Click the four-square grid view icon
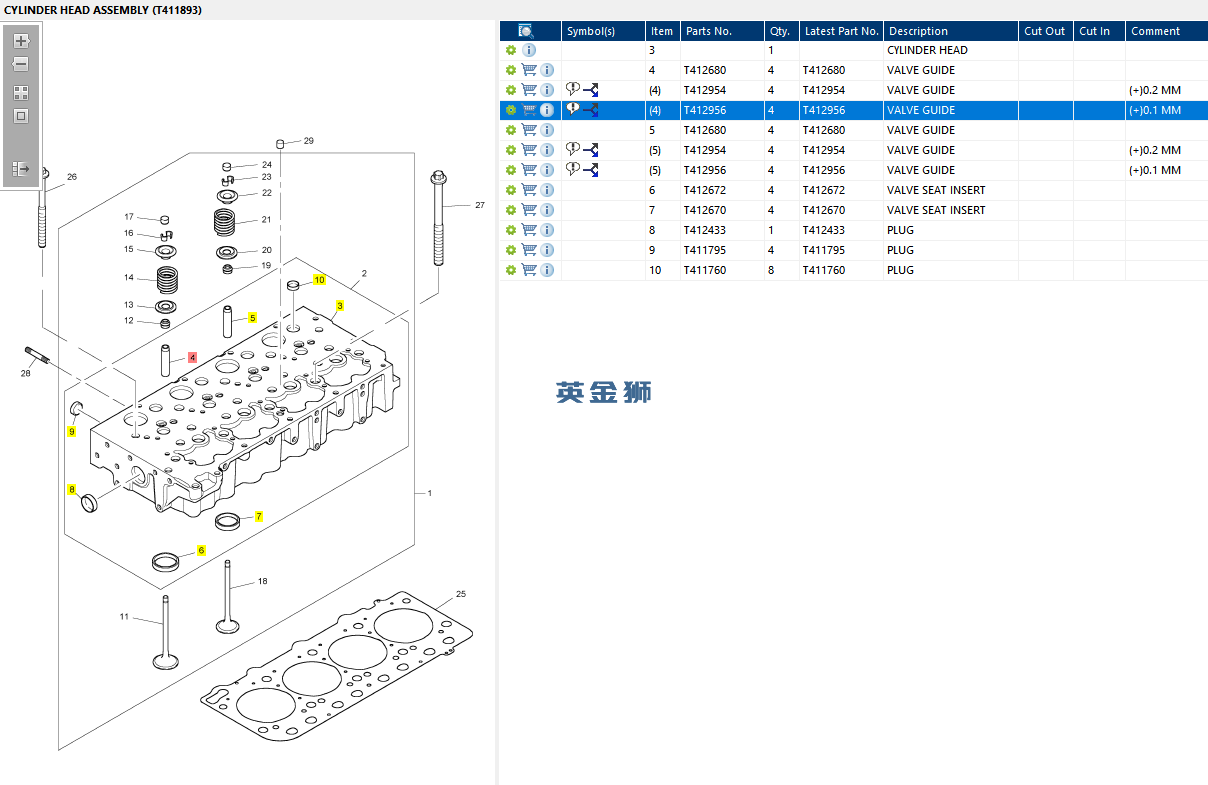This screenshot has height=785, width=1208. coord(20,92)
